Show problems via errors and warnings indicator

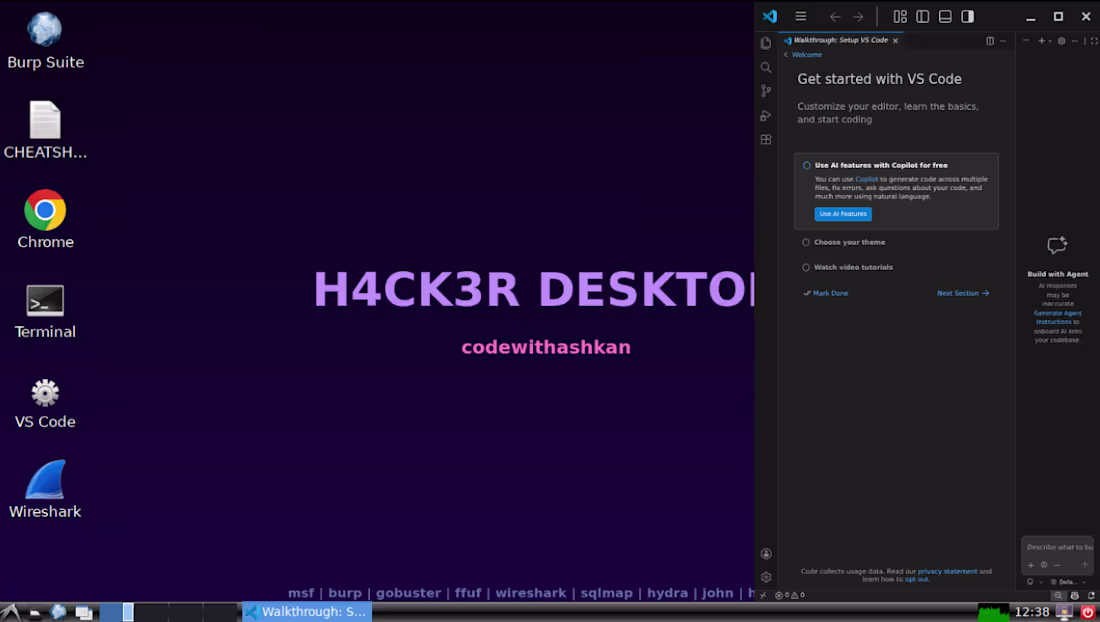pos(790,595)
